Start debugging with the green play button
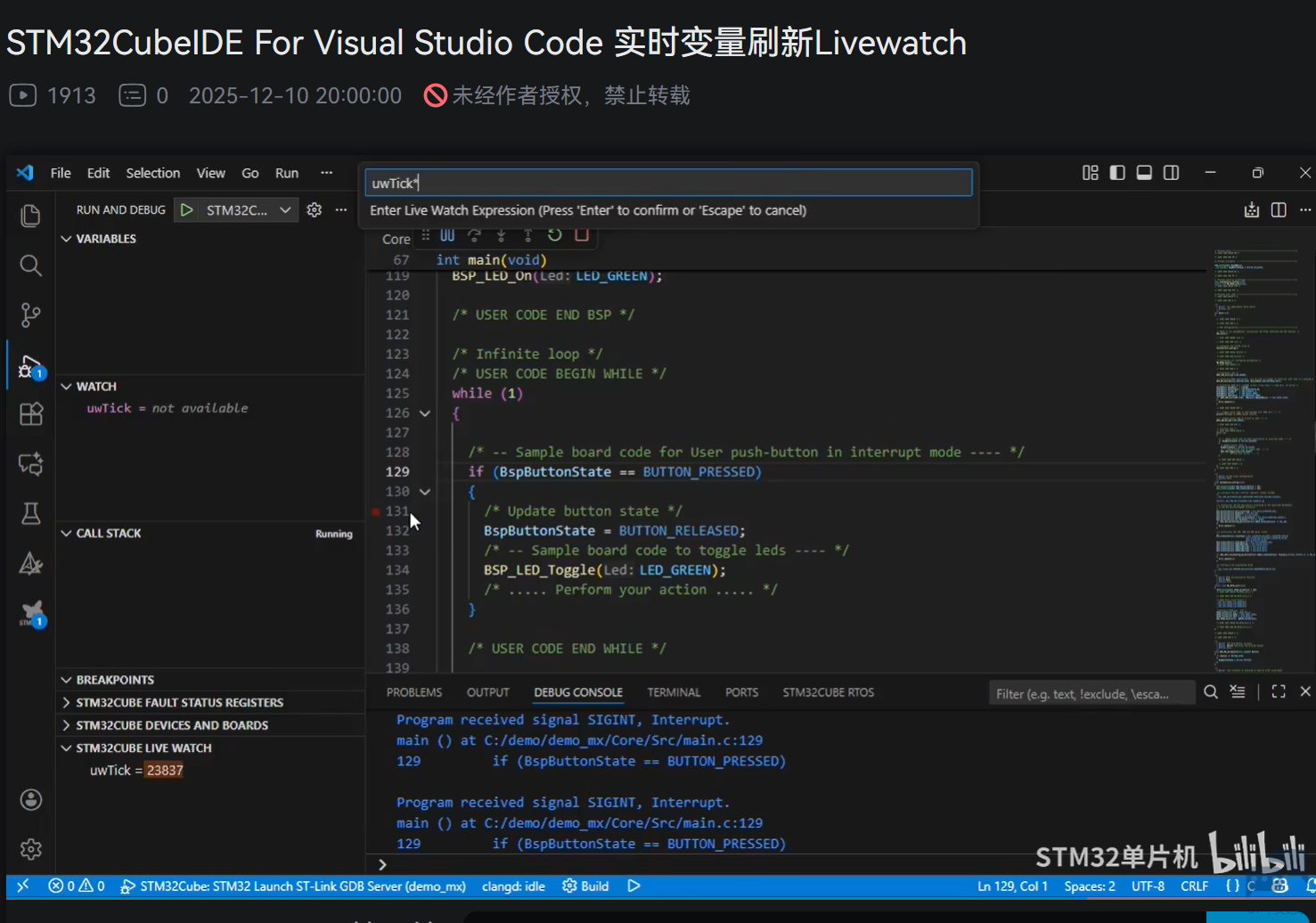Viewport: 1316px width, 923px height. pos(186,210)
